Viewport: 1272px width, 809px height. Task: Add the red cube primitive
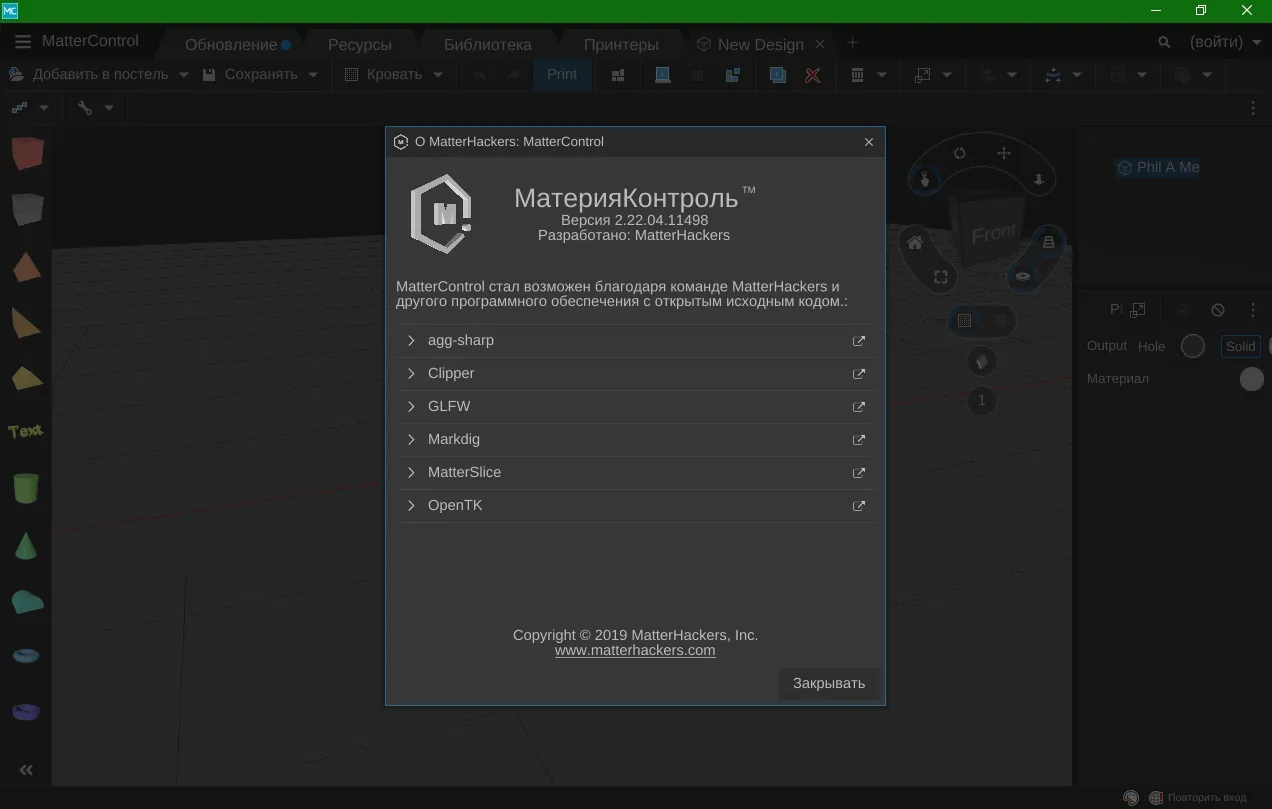click(27, 153)
